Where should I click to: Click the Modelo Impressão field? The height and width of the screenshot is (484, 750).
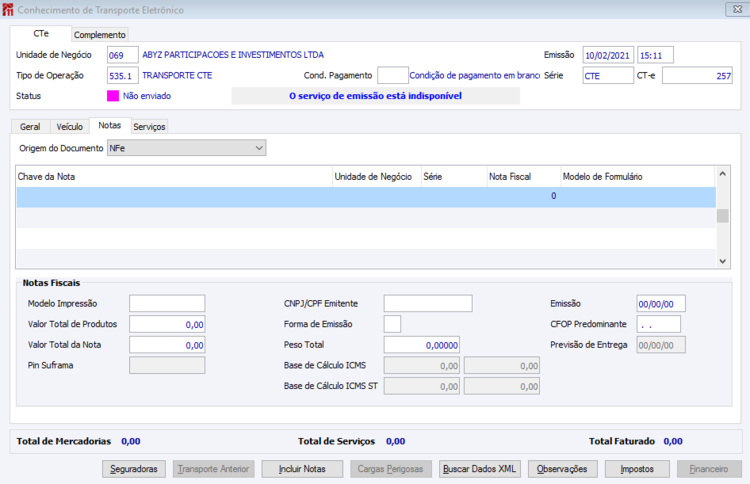167,304
